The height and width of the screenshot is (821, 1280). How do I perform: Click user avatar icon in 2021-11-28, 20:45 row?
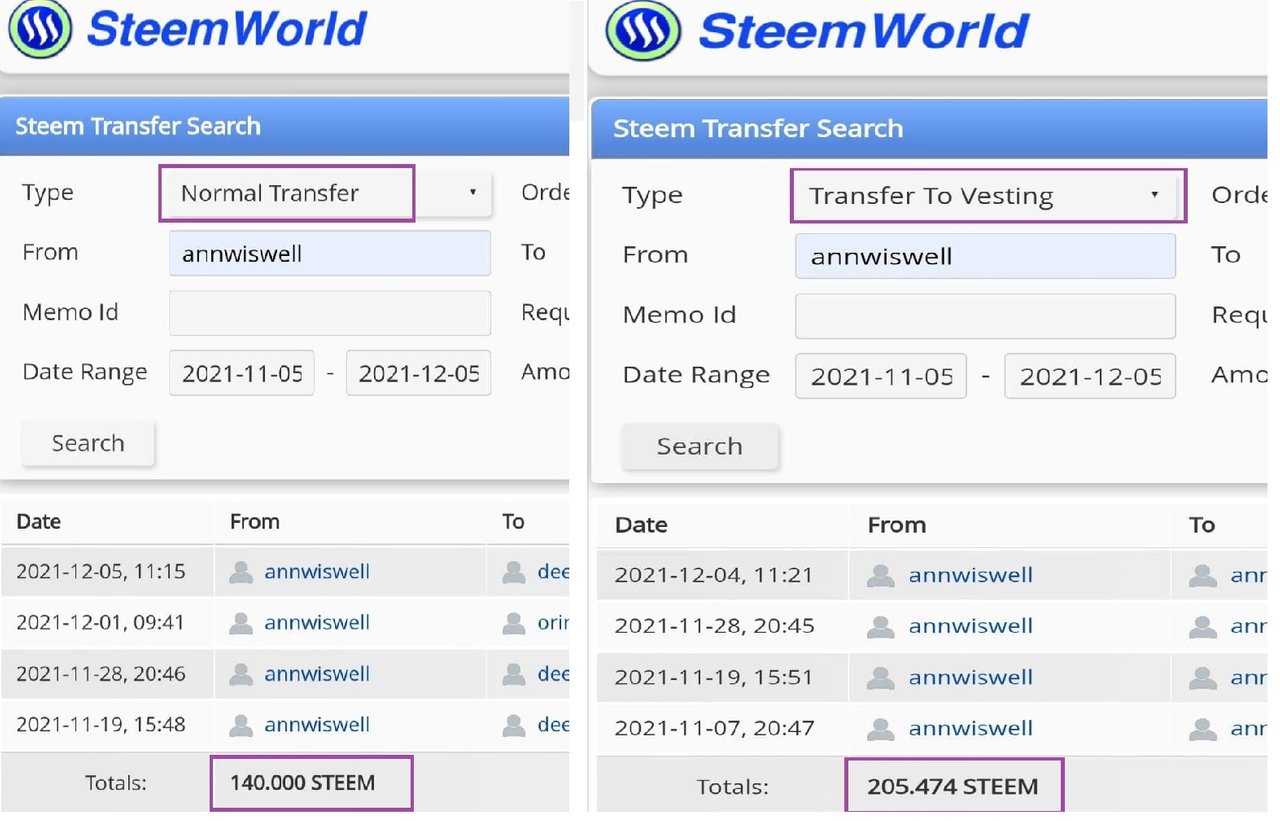(880, 626)
